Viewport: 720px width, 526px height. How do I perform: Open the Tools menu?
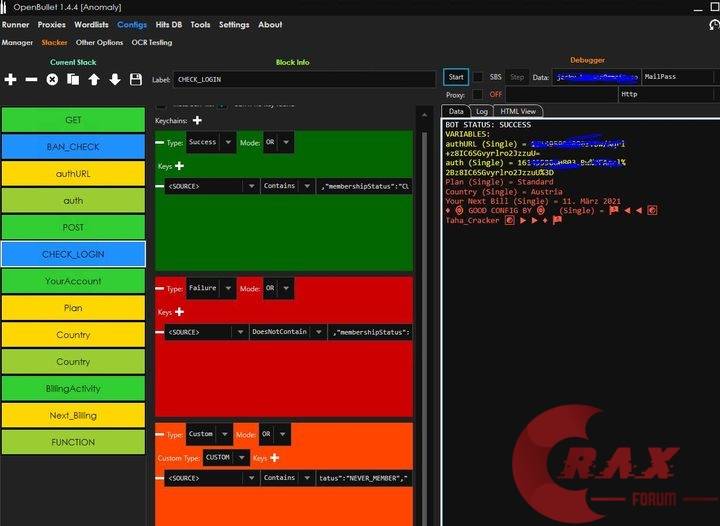point(200,25)
